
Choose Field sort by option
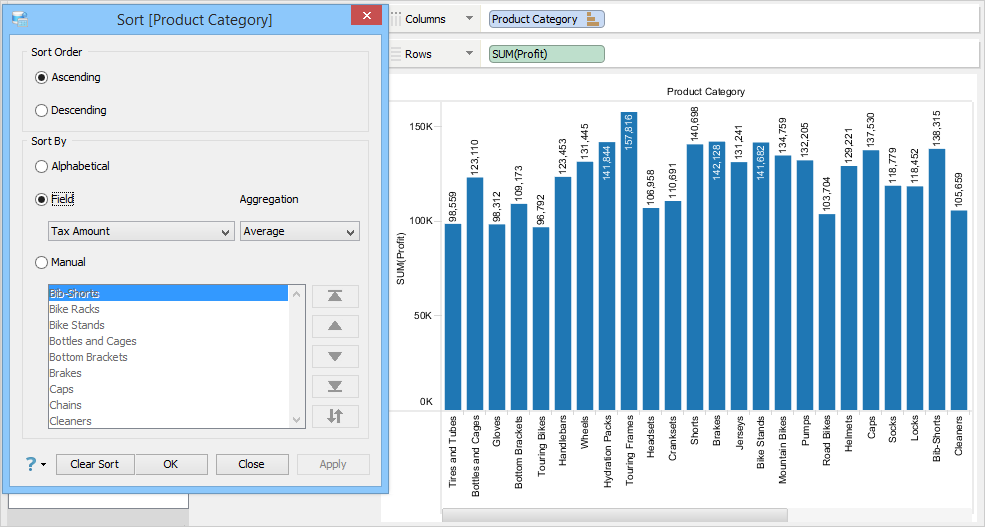coord(41,199)
